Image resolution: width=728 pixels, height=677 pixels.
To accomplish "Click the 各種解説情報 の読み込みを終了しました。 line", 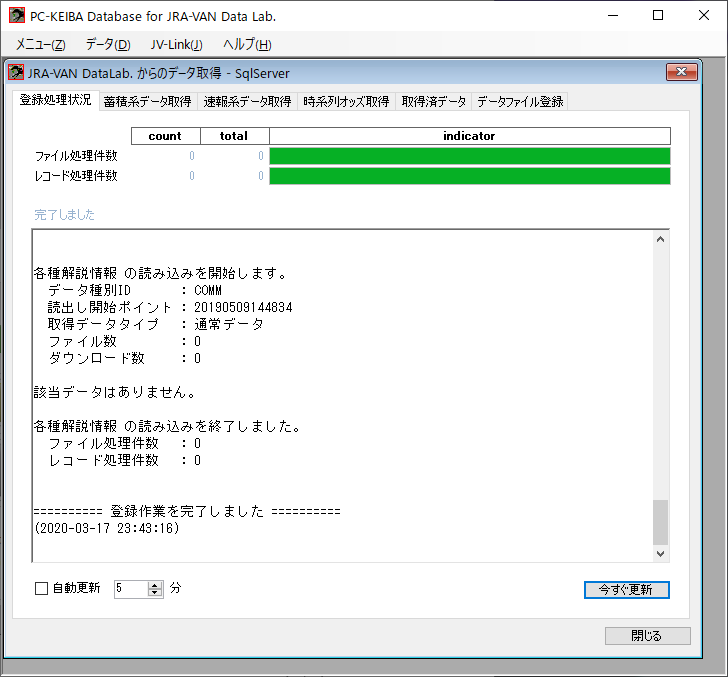I will point(167,426).
